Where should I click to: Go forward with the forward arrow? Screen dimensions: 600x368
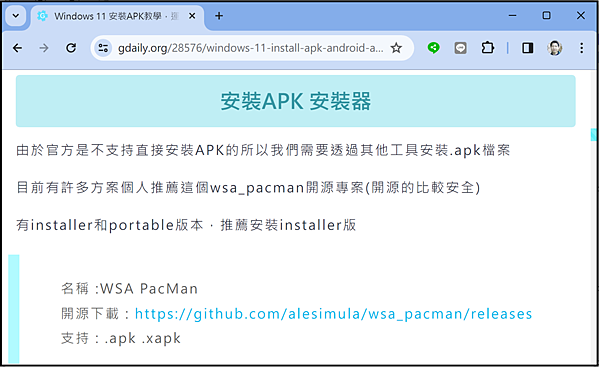pos(44,48)
